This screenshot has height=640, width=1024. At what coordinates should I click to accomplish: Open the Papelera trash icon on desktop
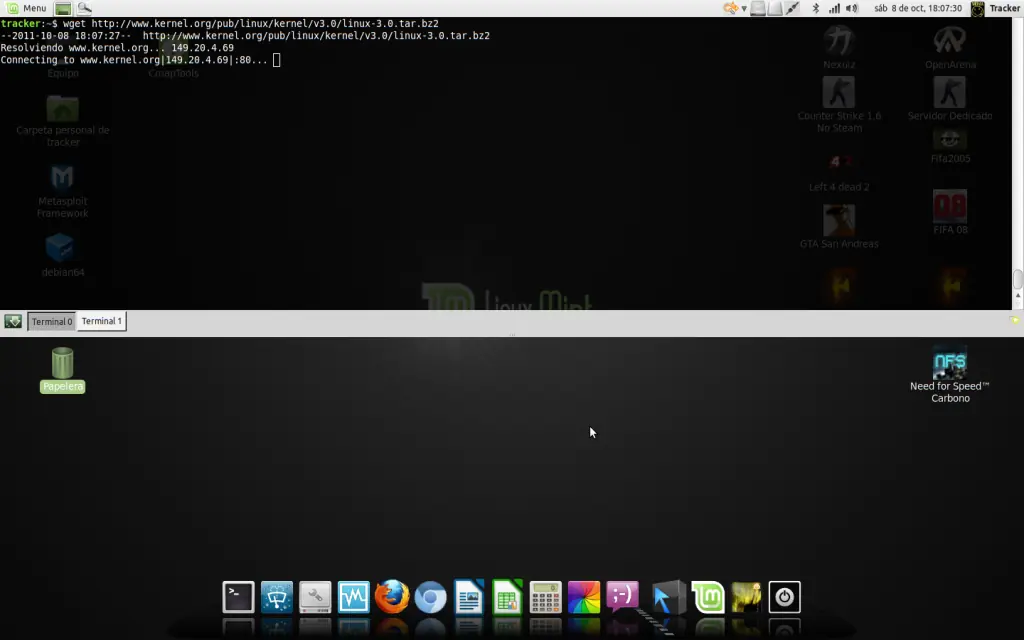pyautogui.click(x=63, y=370)
